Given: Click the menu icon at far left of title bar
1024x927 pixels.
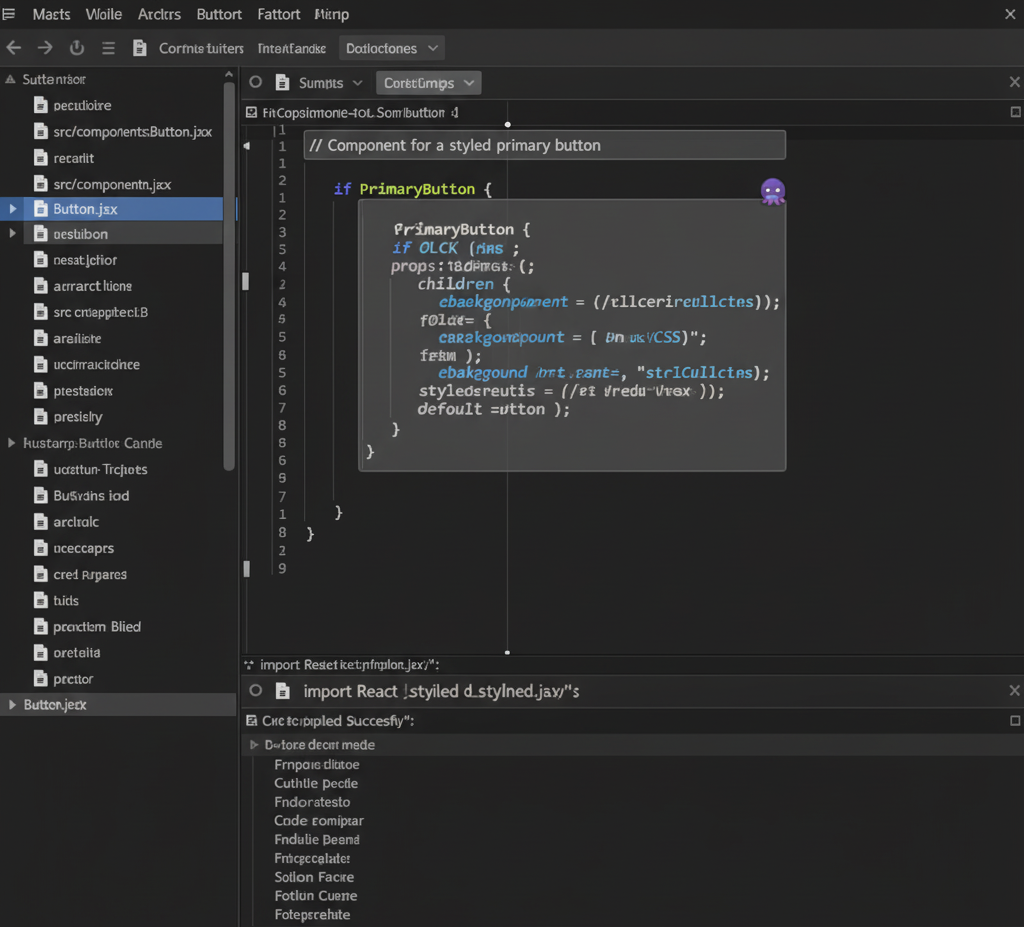Looking at the screenshot, I should point(11,14).
